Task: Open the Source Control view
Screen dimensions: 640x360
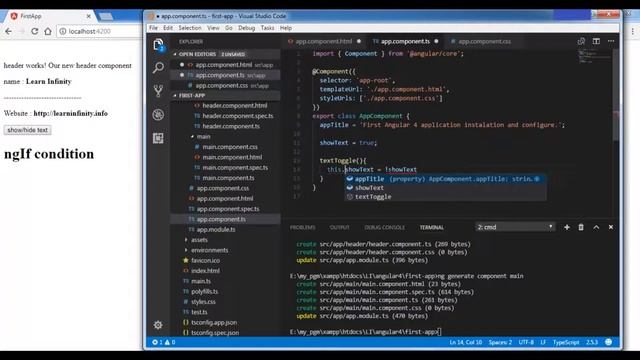Action: point(158,91)
